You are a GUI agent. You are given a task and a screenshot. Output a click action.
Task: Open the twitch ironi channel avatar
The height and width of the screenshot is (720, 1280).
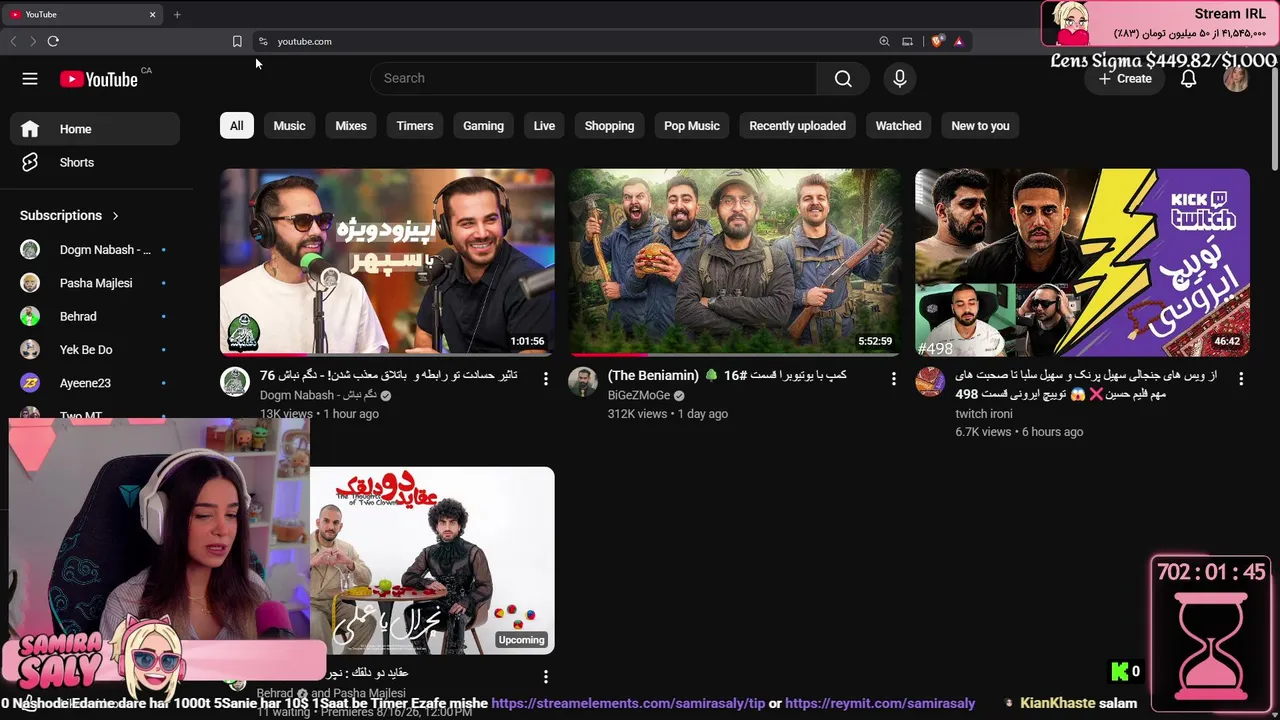[930, 382]
